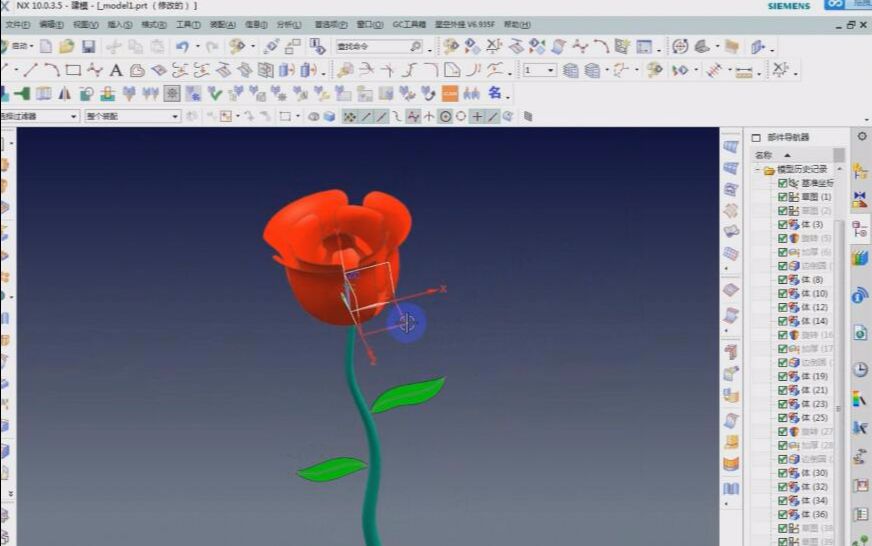Open the History clock sidebar tab
Viewport: 872px width, 546px height.
pos(860,369)
